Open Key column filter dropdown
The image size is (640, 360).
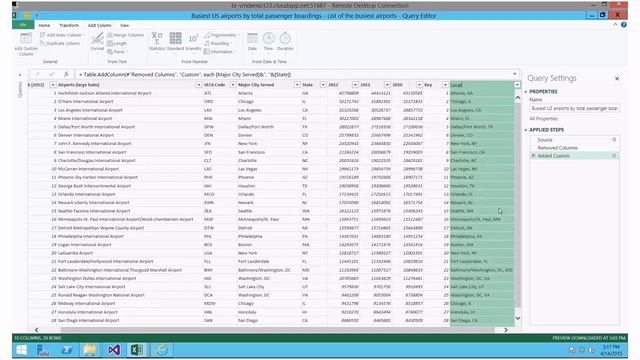coord(445,85)
